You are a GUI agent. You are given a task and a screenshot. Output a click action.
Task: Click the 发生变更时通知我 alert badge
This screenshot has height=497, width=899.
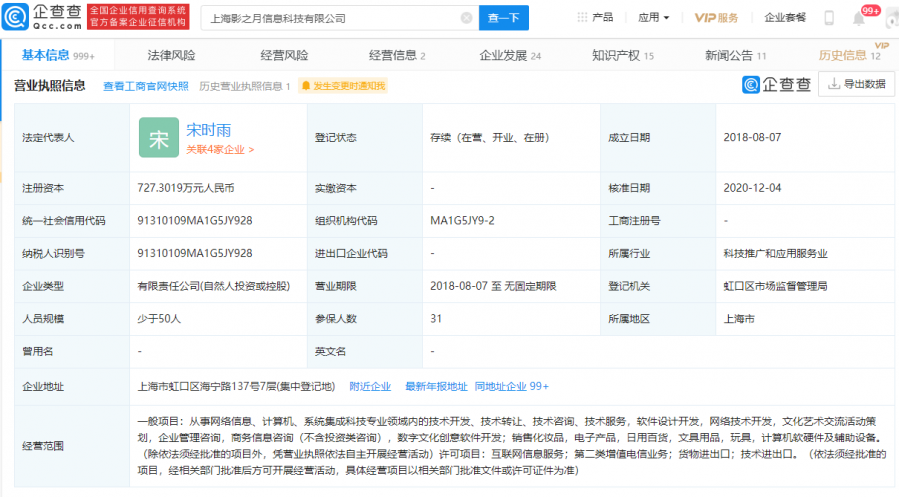point(342,86)
